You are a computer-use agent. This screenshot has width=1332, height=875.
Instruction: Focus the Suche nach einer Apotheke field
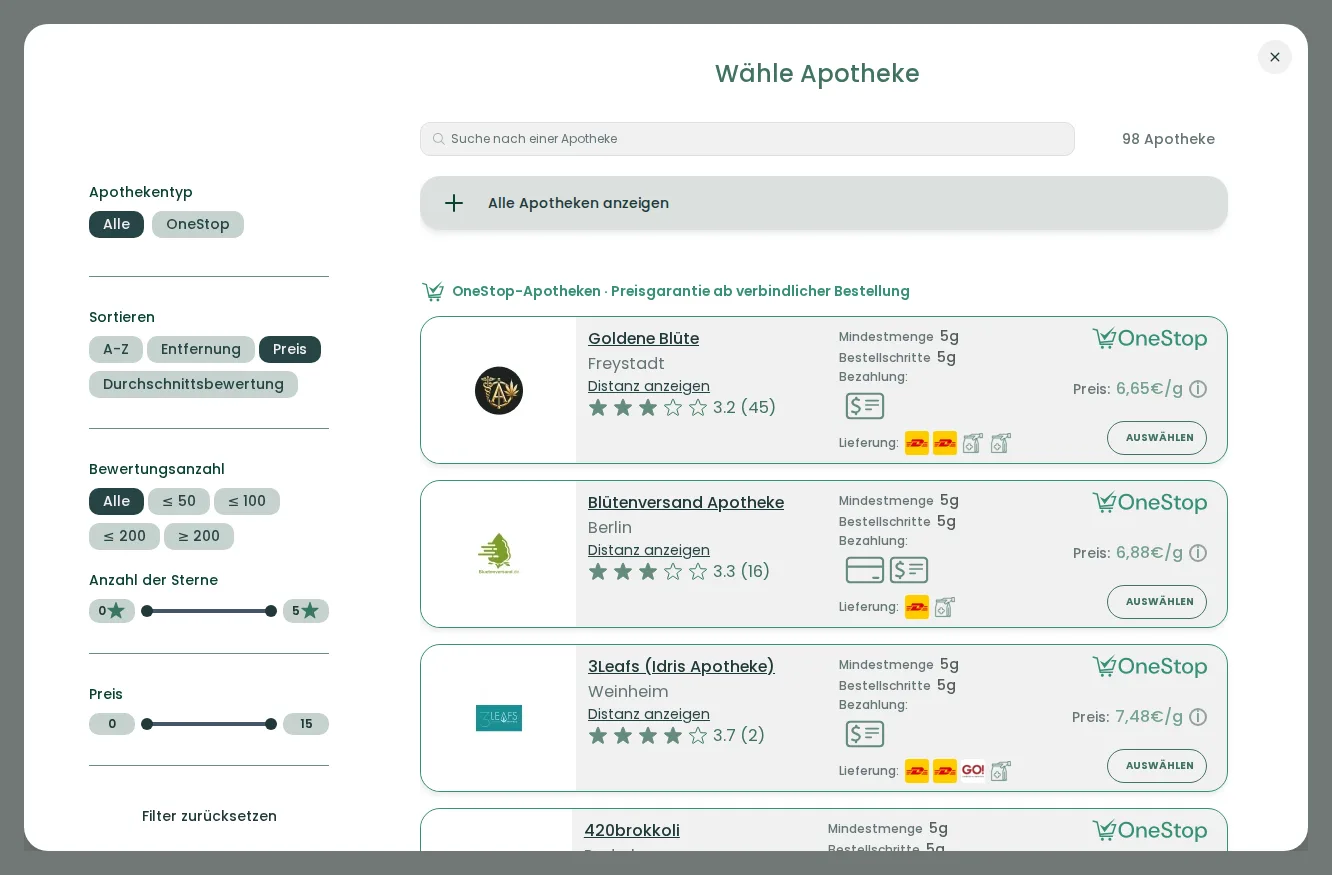pos(747,139)
